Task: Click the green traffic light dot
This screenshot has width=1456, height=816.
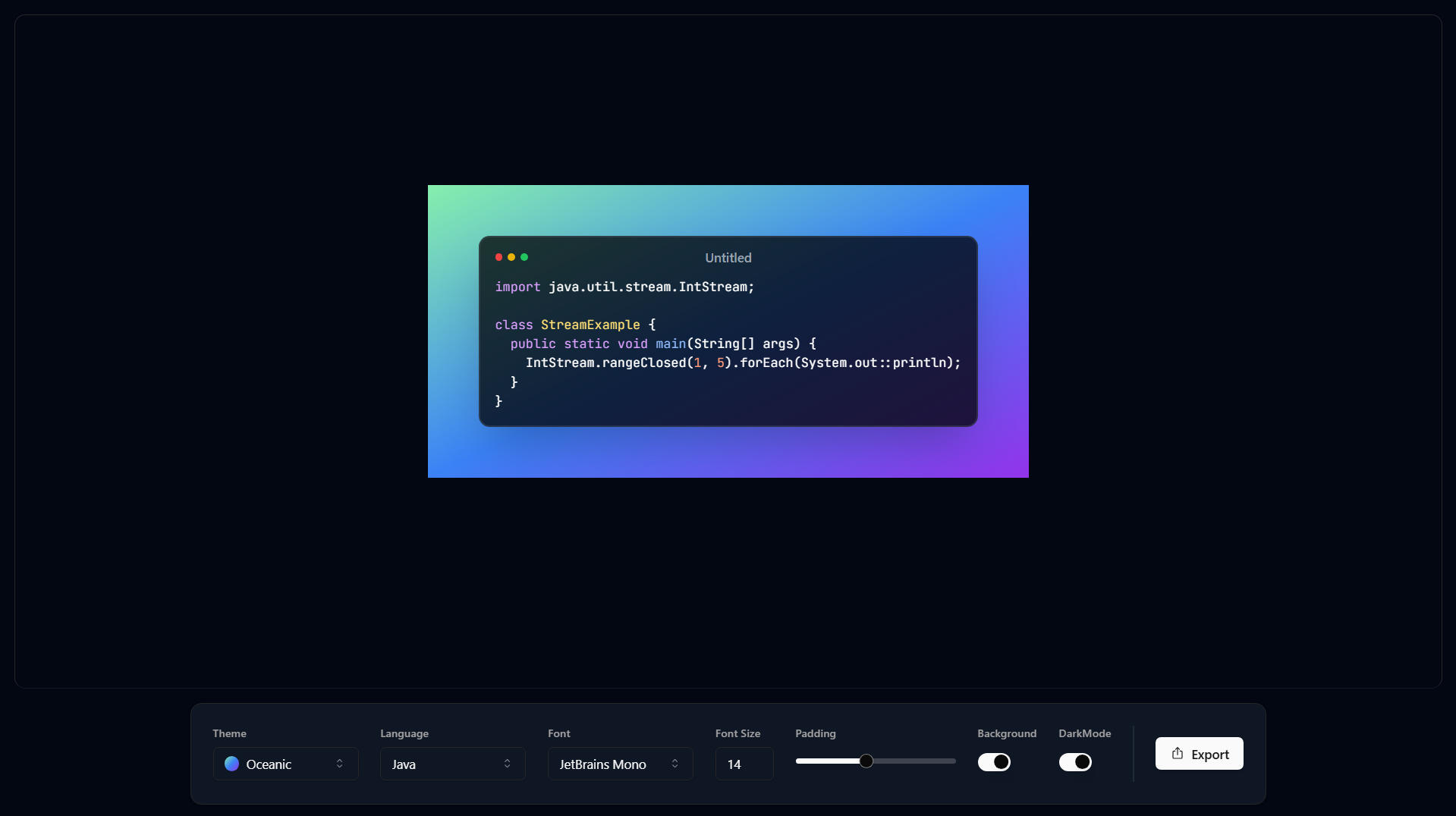Action: (x=525, y=258)
